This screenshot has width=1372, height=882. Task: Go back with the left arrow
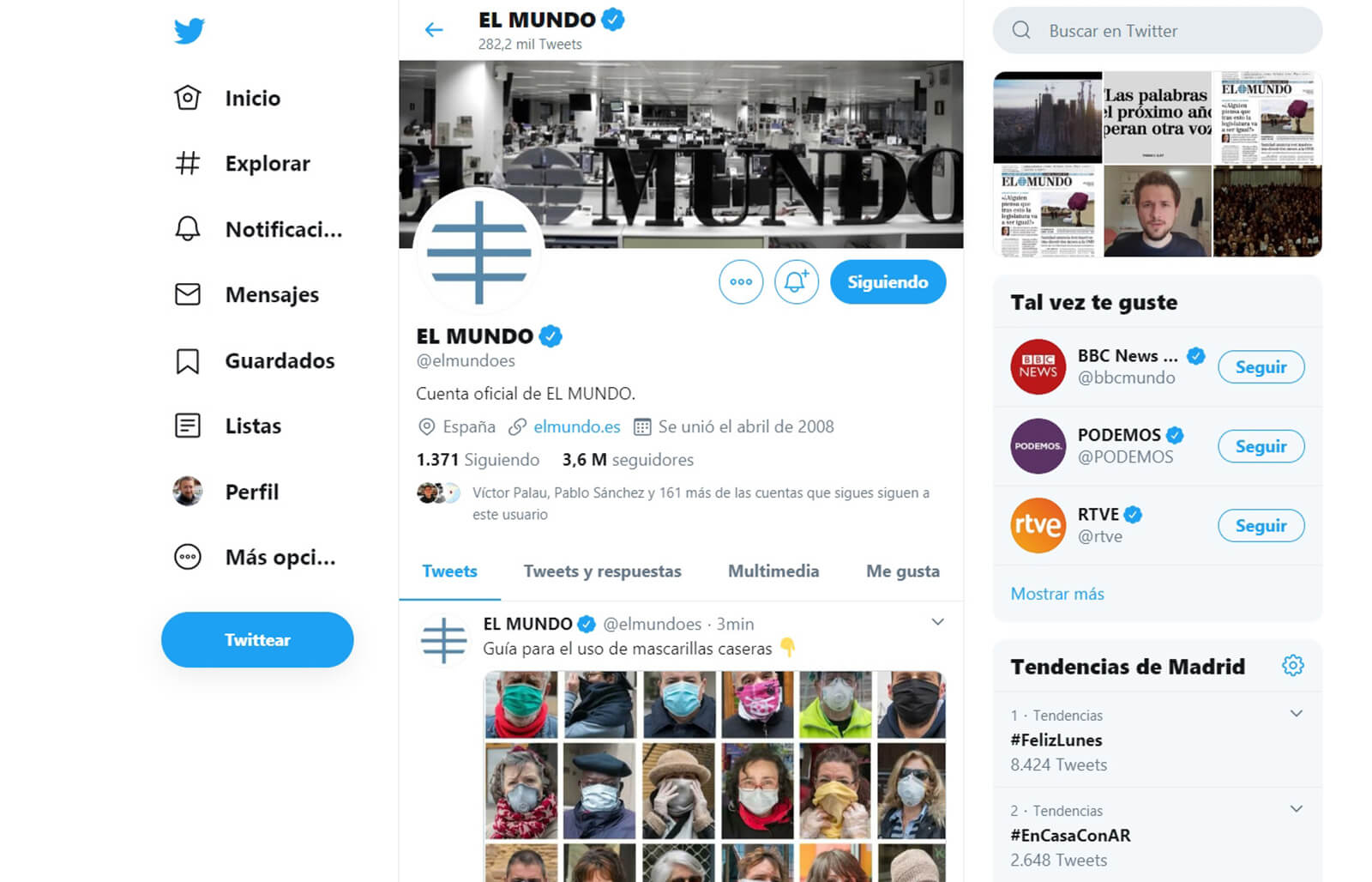(434, 30)
